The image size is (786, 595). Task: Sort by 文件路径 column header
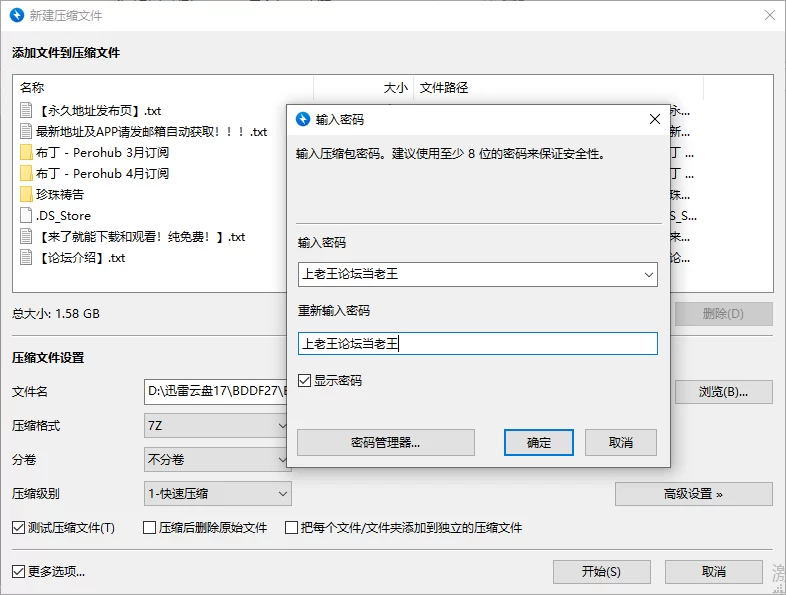pos(444,88)
